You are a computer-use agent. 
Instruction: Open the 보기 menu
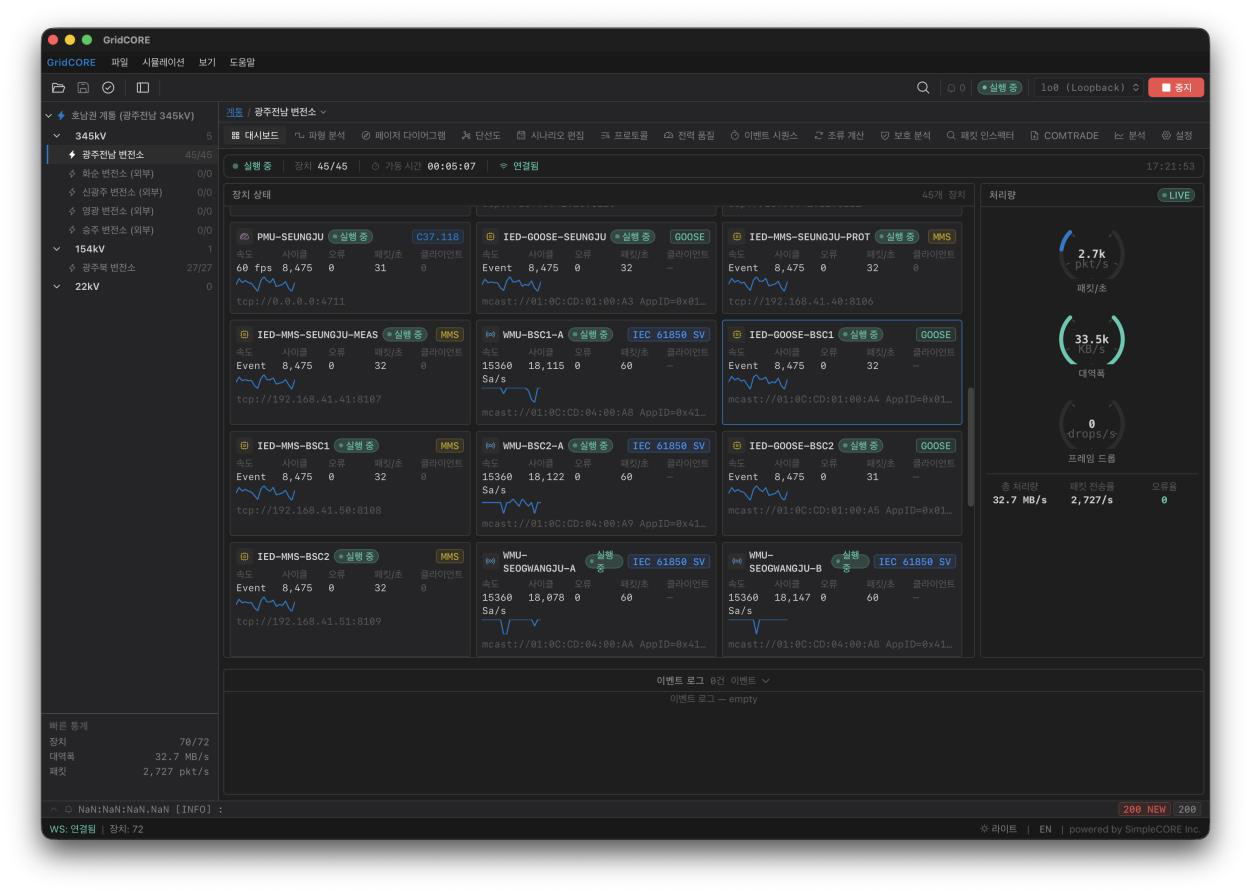(x=207, y=62)
